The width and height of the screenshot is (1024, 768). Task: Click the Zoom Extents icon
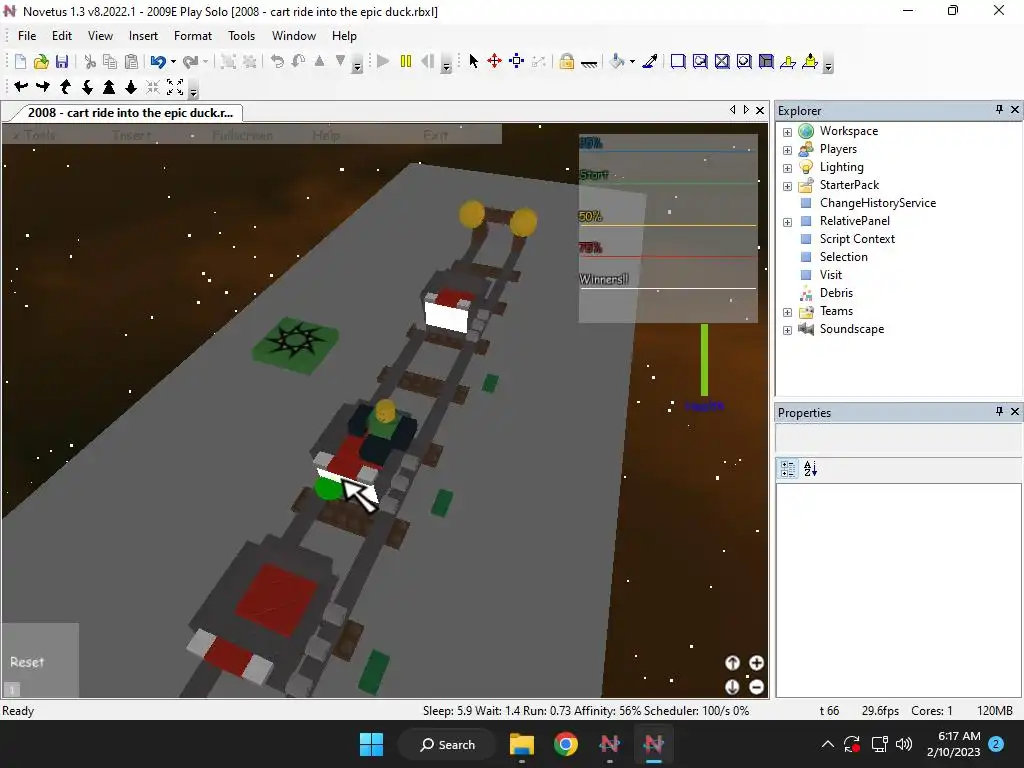(174, 86)
